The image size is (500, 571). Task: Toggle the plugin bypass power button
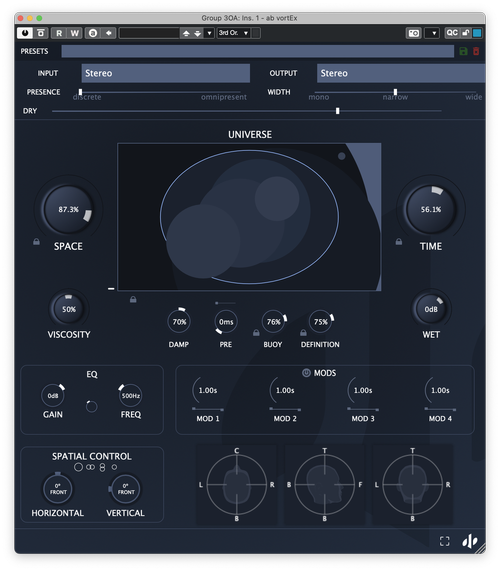tap(25, 33)
